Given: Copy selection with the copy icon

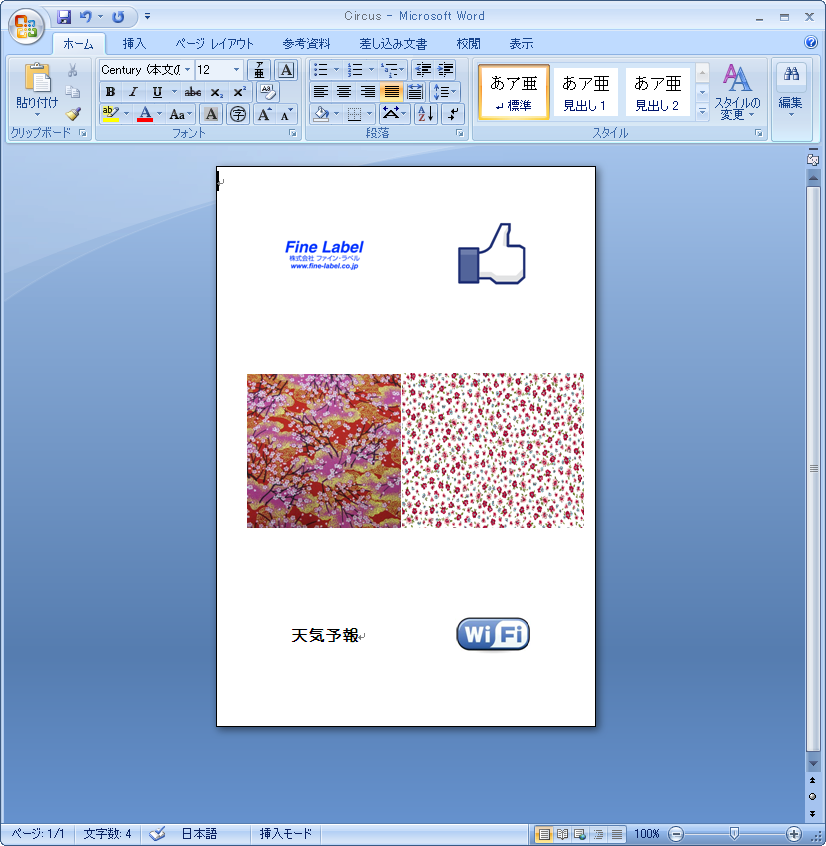Looking at the screenshot, I should point(73,92).
